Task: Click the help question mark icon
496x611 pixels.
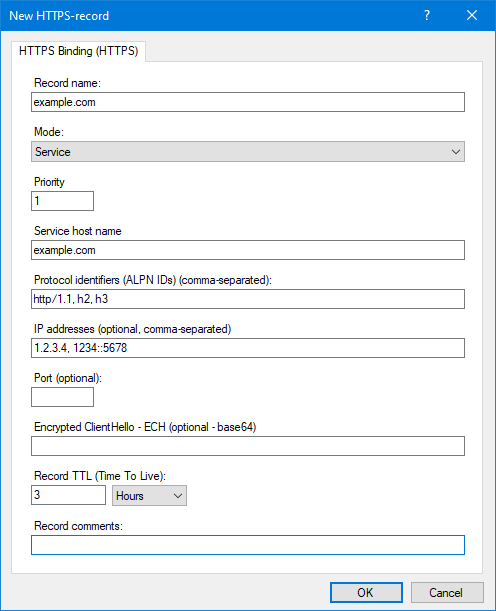Action: 427,15
